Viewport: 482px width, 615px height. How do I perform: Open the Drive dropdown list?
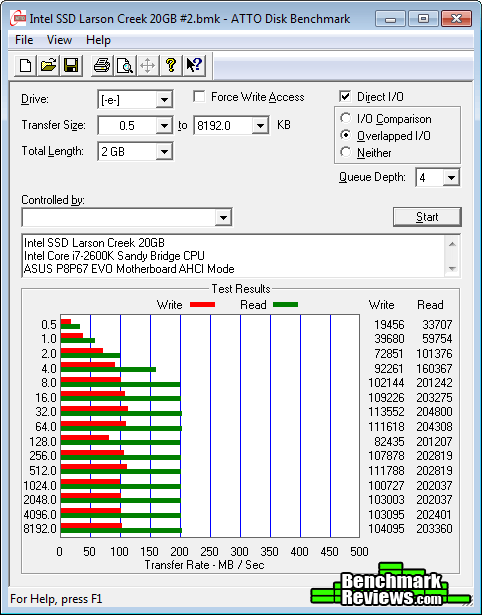[x=164, y=100]
